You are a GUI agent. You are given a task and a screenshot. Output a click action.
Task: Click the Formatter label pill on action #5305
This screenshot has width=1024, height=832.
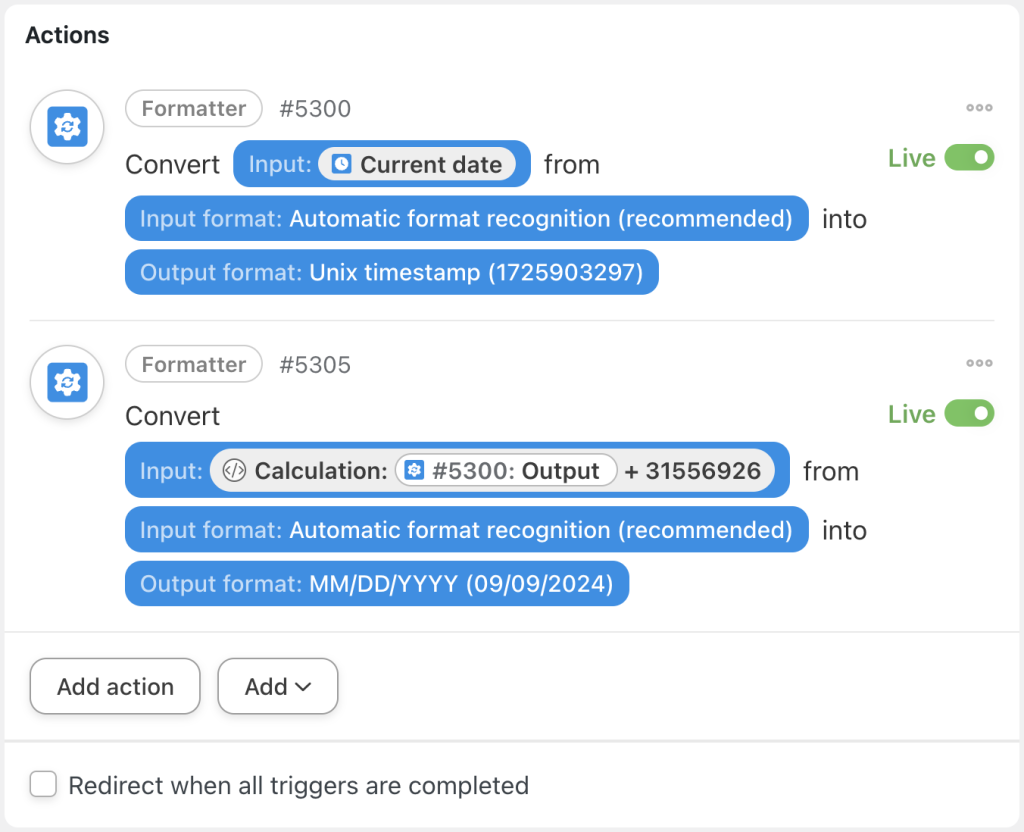click(x=193, y=364)
